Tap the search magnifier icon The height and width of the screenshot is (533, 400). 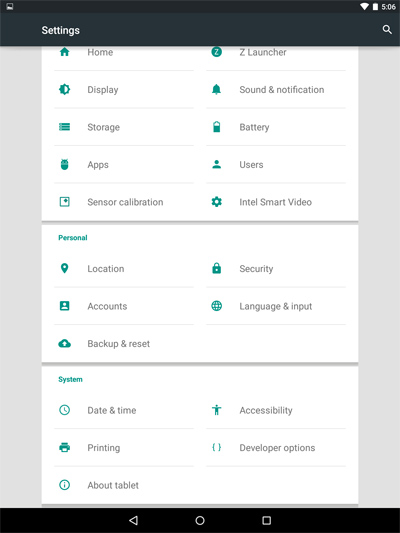(x=387, y=30)
